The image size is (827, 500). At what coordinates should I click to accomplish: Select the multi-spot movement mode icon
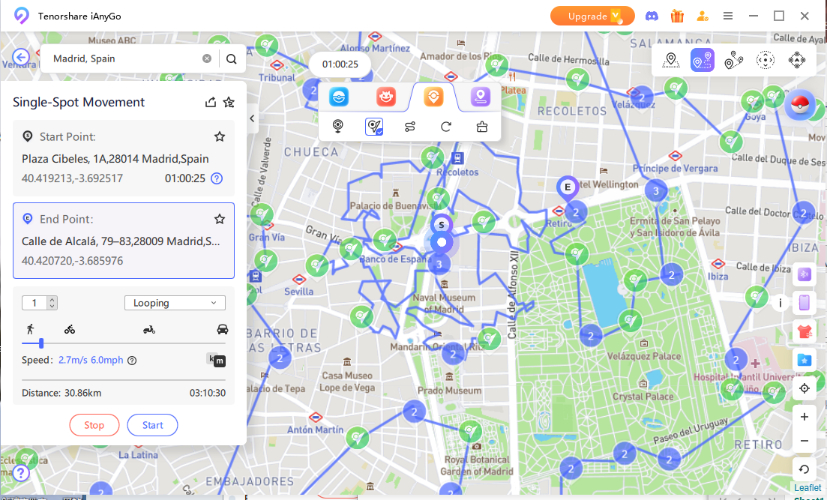734,60
